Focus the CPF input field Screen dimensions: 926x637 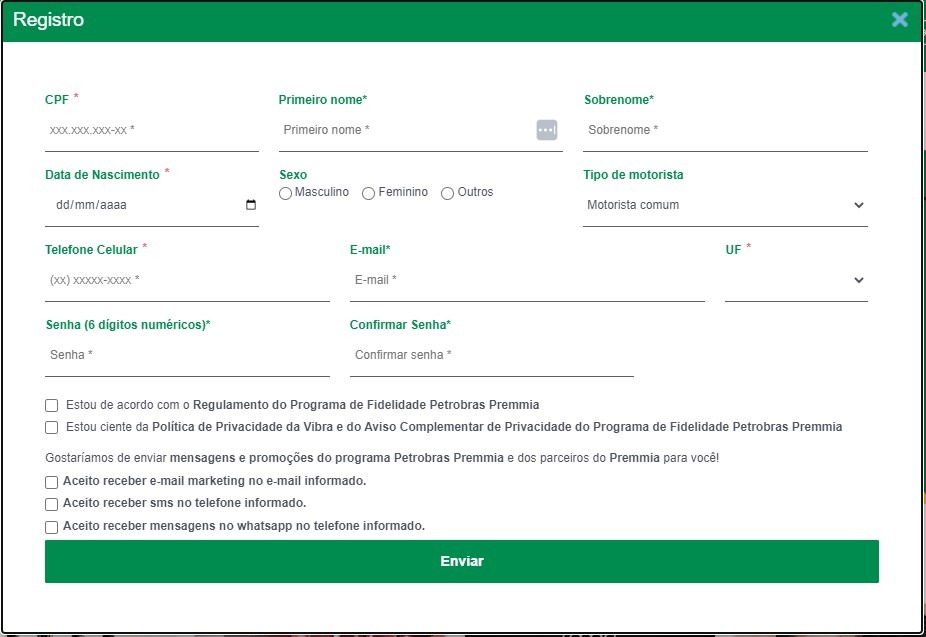pos(151,130)
